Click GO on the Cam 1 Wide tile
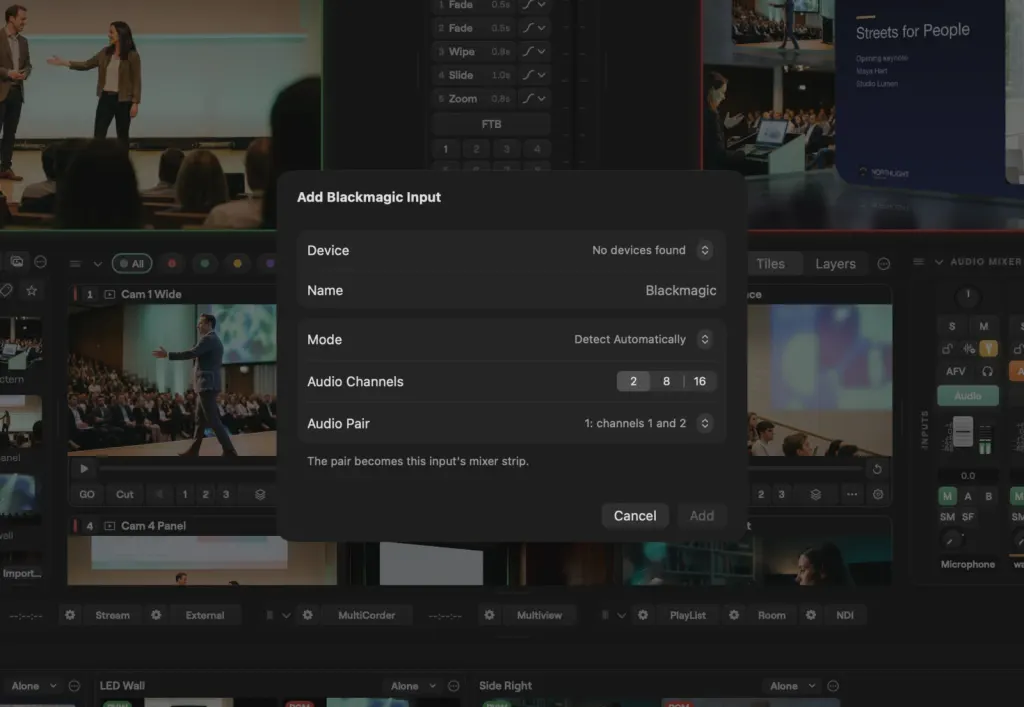Viewport: 1024px width, 707px height. (87, 494)
